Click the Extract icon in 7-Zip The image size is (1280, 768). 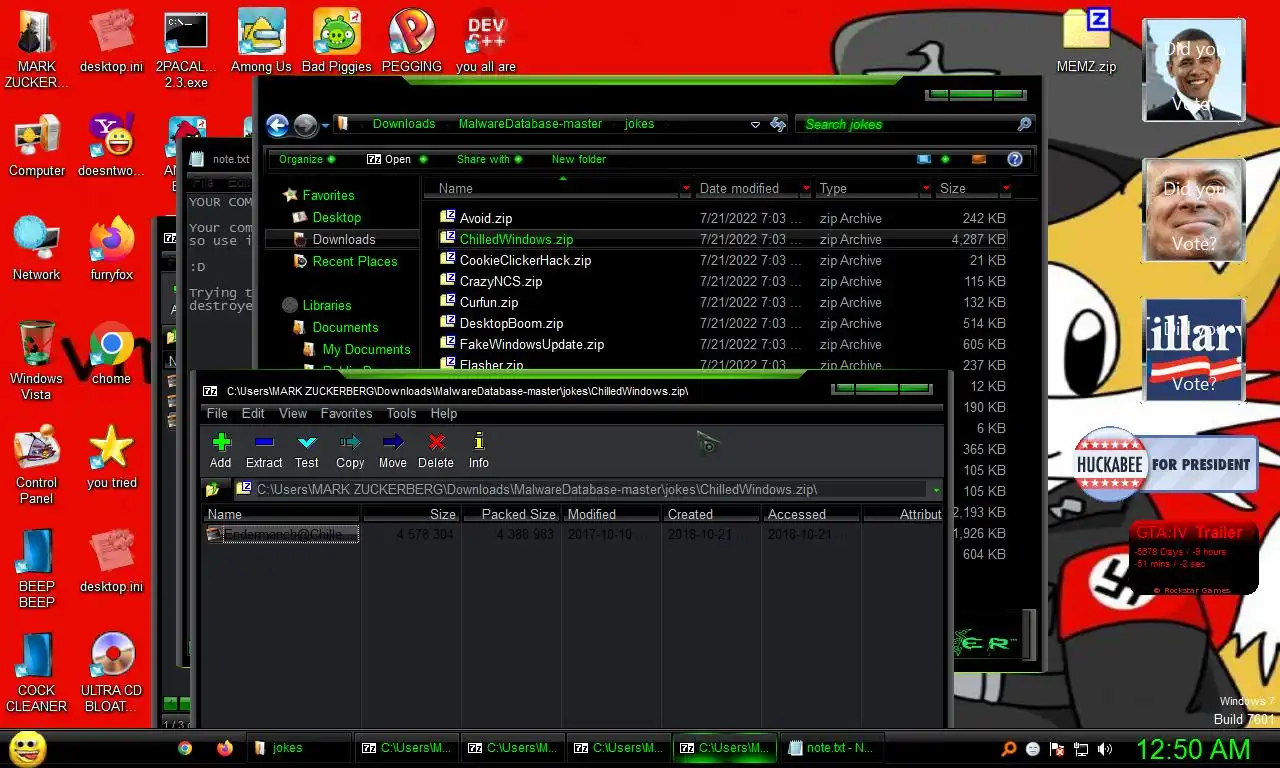click(x=264, y=442)
